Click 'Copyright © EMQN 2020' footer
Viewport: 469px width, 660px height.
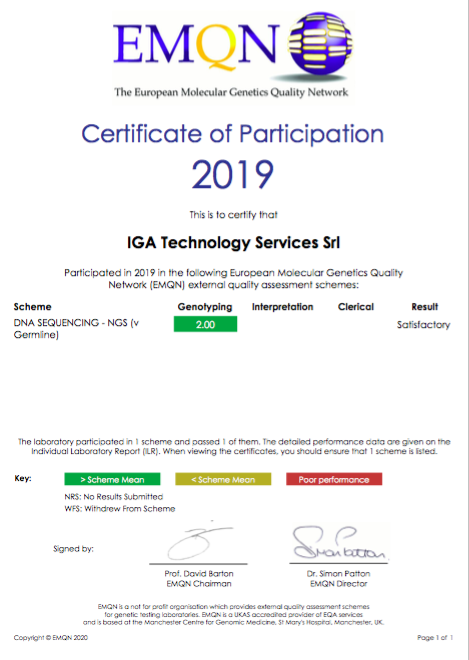coord(51,638)
